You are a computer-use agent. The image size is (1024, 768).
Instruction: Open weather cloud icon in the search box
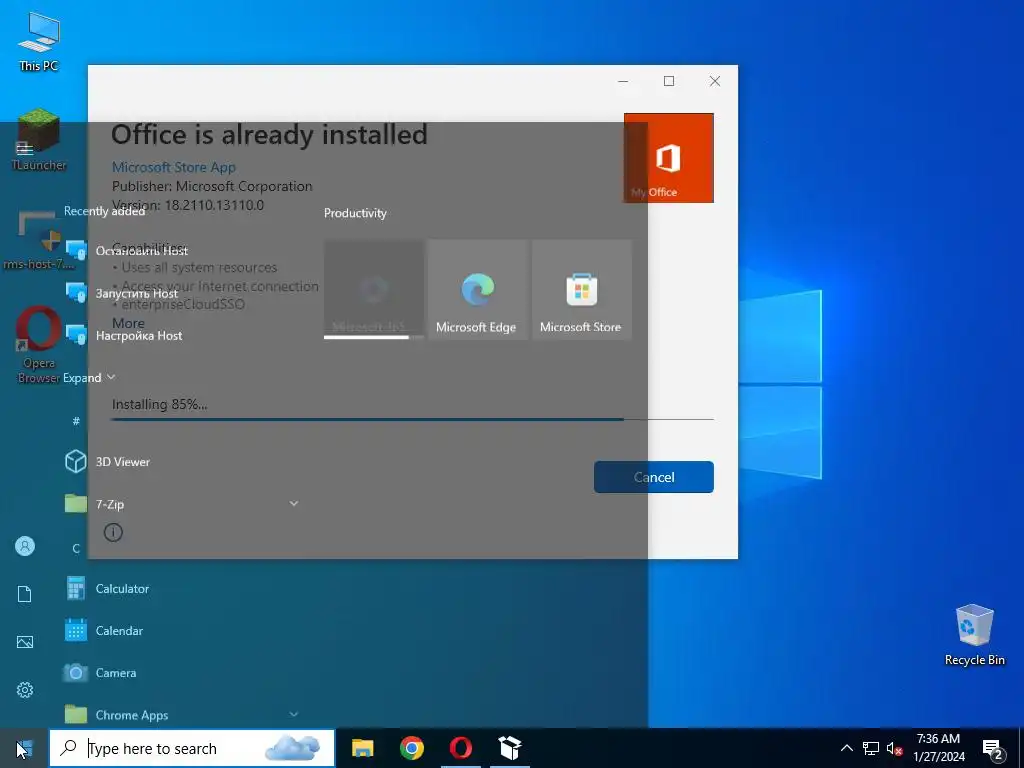(x=292, y=747)
